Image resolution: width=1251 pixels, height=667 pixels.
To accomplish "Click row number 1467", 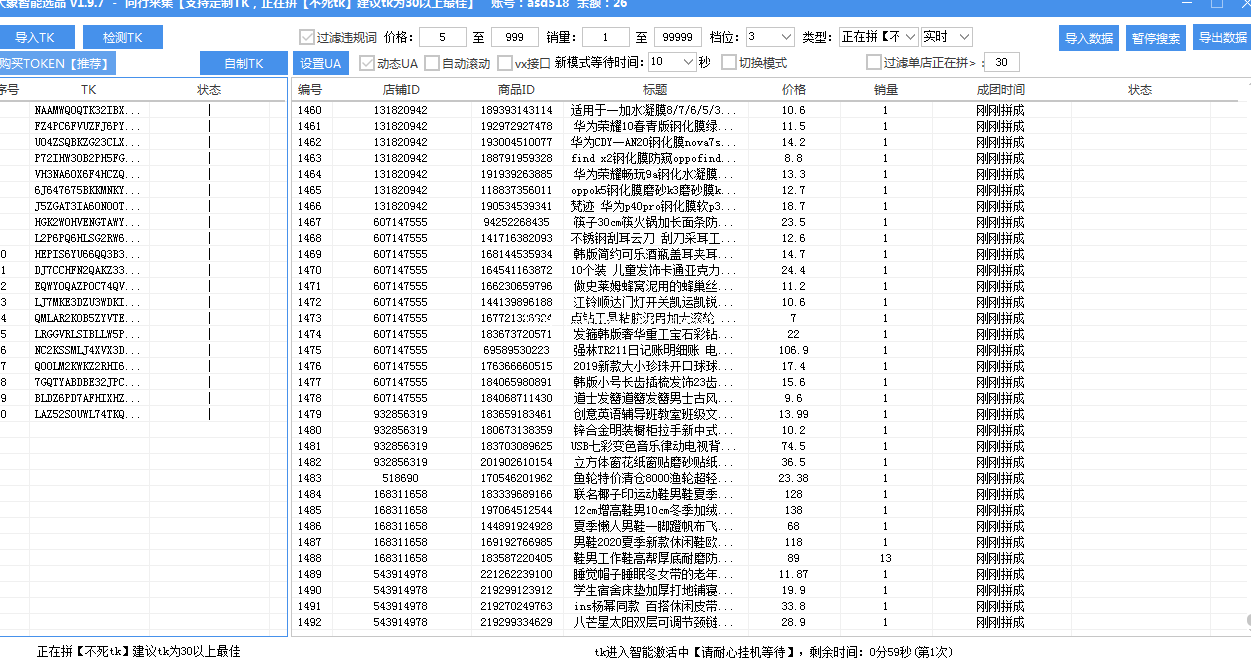I will [x=310, y=222].
